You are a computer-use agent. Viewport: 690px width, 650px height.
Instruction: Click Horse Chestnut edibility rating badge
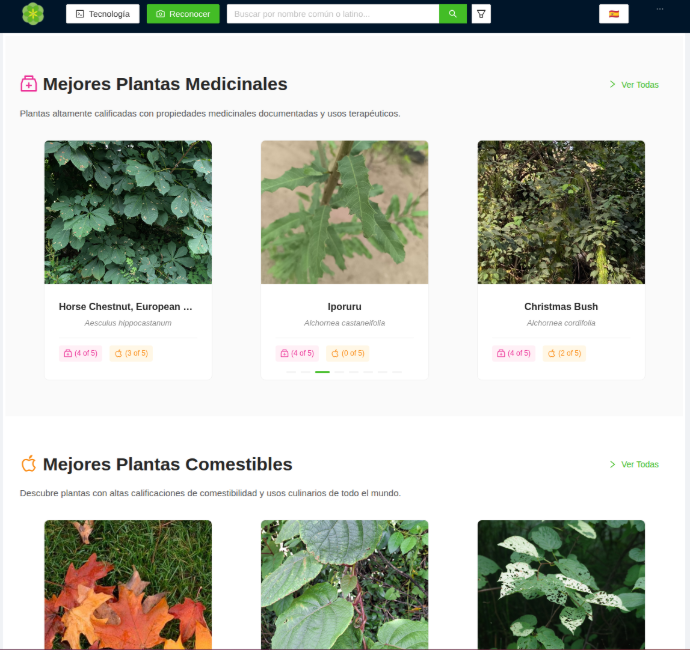point(131,353)
